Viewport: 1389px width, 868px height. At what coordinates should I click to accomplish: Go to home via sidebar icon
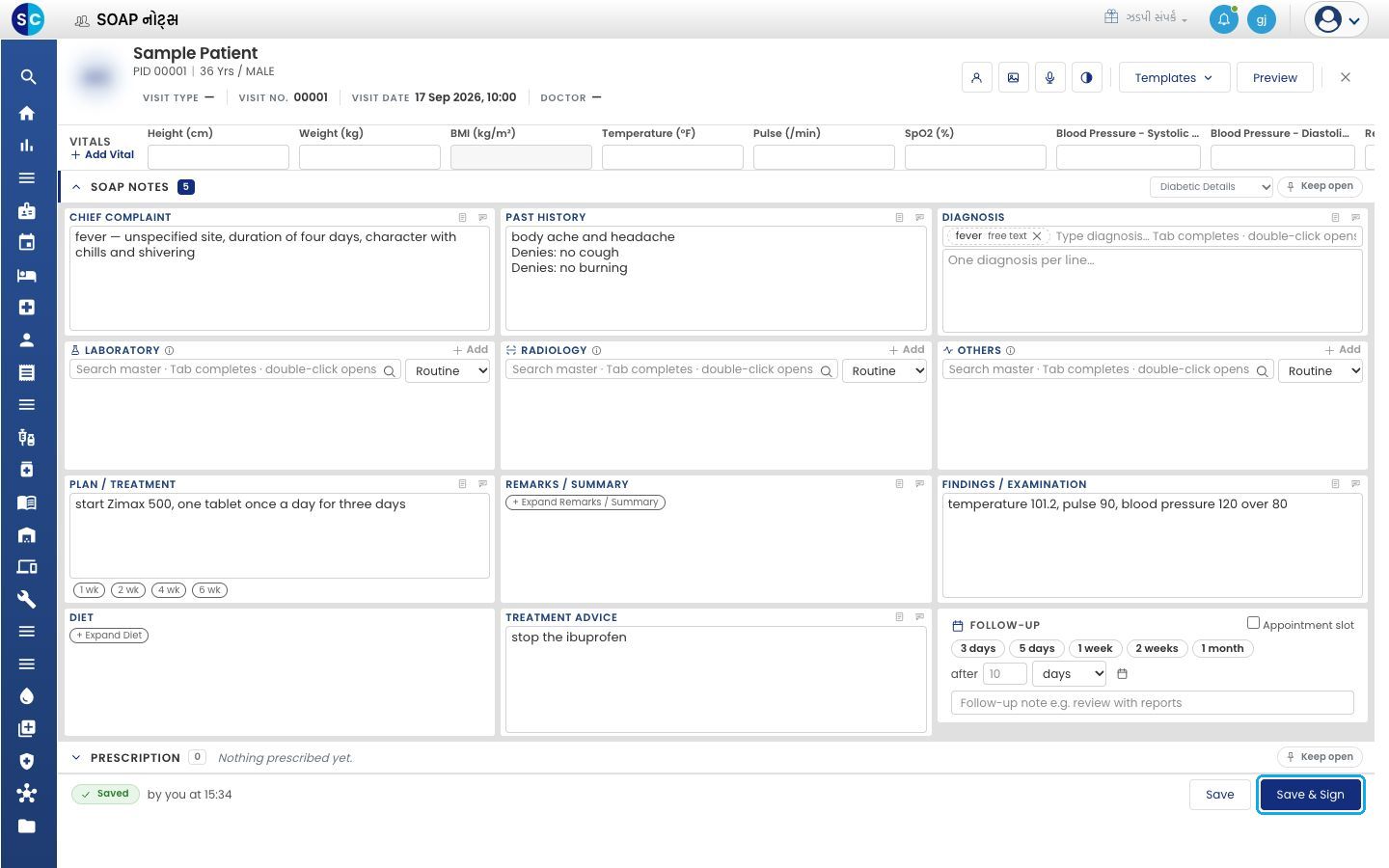click(27, 113)
